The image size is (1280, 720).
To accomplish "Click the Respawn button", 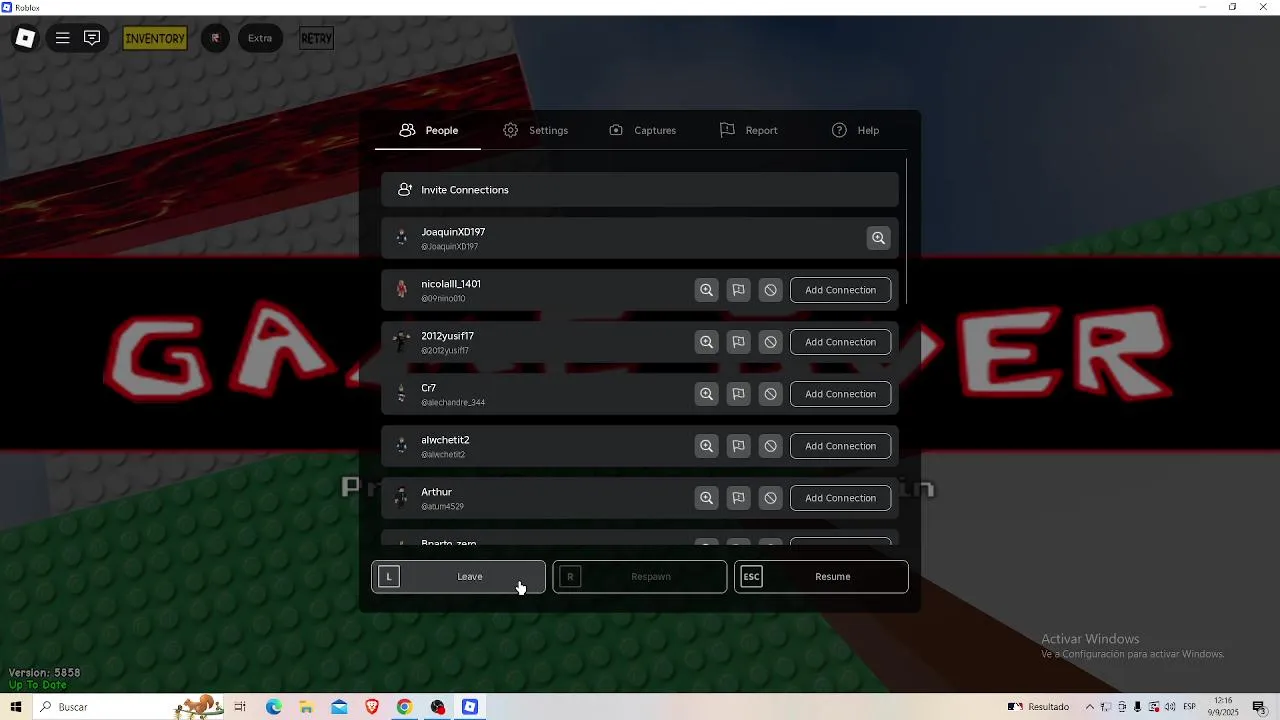I will click(640, 577).
